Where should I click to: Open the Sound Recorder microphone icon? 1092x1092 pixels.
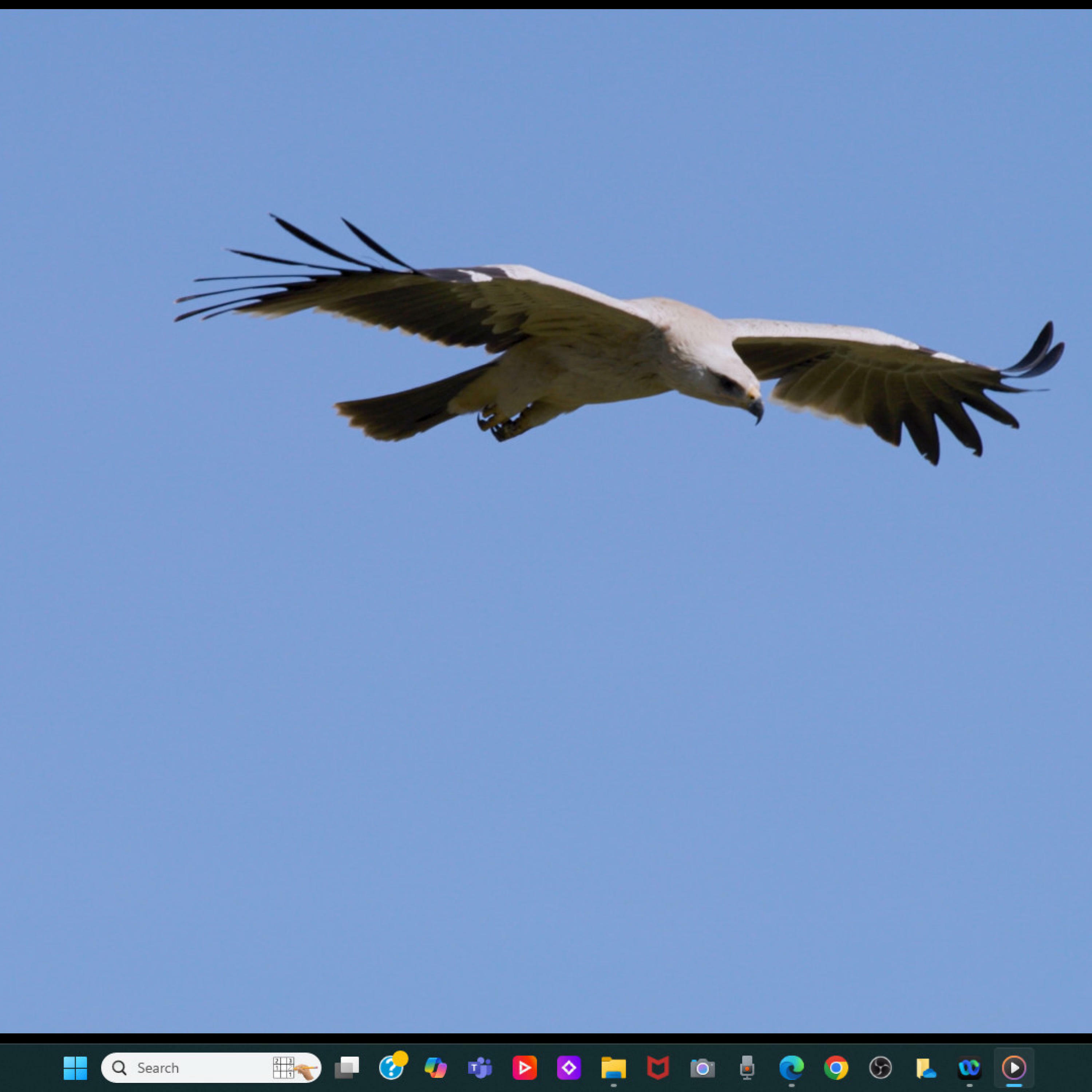coord(747,1068)
